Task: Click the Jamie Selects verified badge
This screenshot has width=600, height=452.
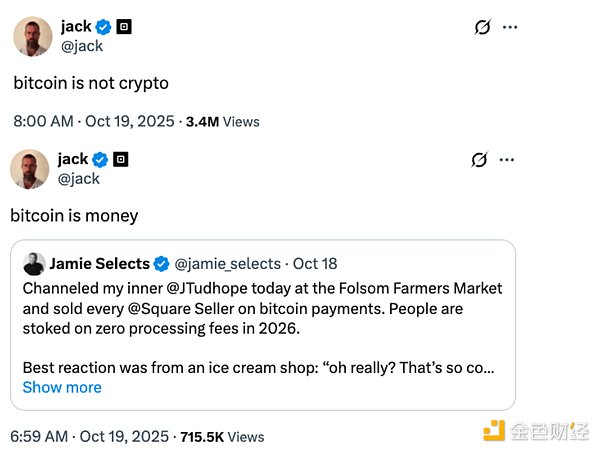Action: pos(160,264)
